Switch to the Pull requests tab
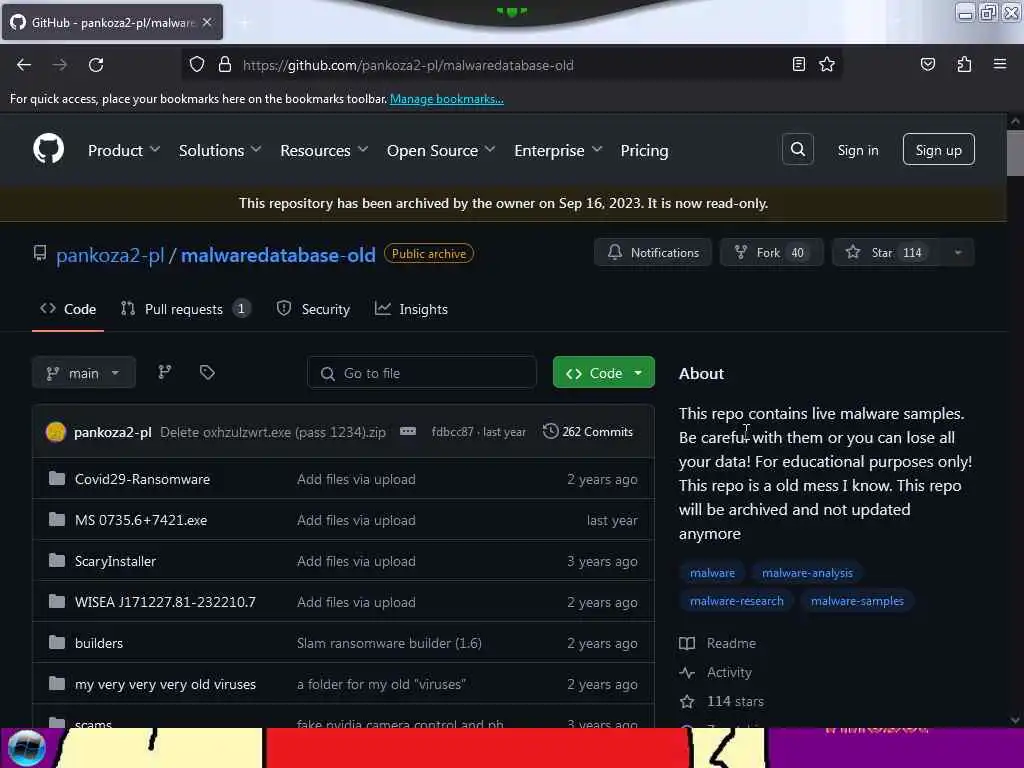The width and height of the screenshot is (1024, 768). 185,309
